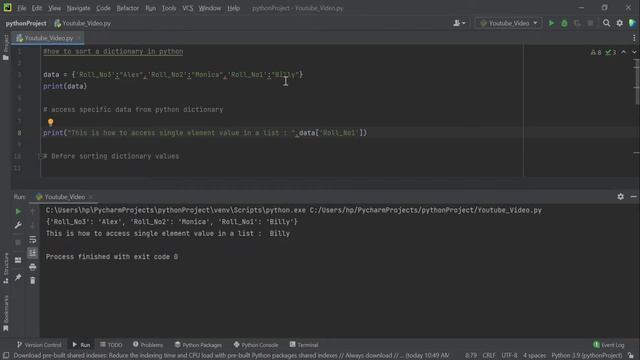Open the Bookmarks tool window sidebar
The height and width of the screenshot is (360, 640).
[x=5, y=313]
